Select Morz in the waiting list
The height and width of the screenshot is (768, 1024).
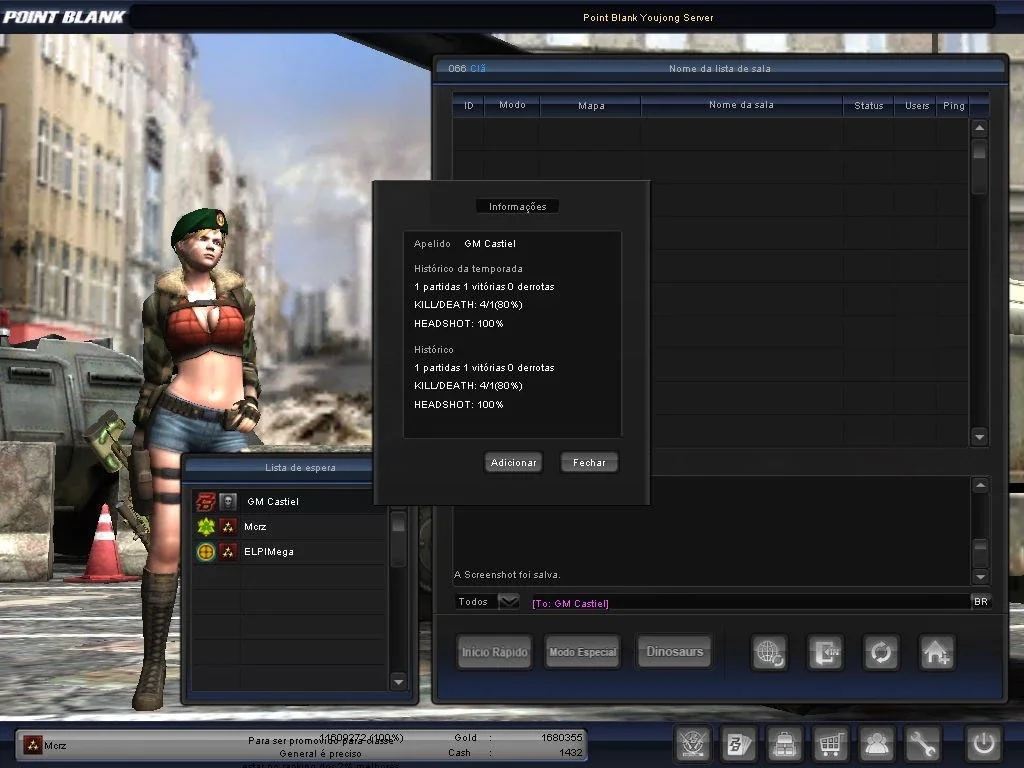[289, 526]
